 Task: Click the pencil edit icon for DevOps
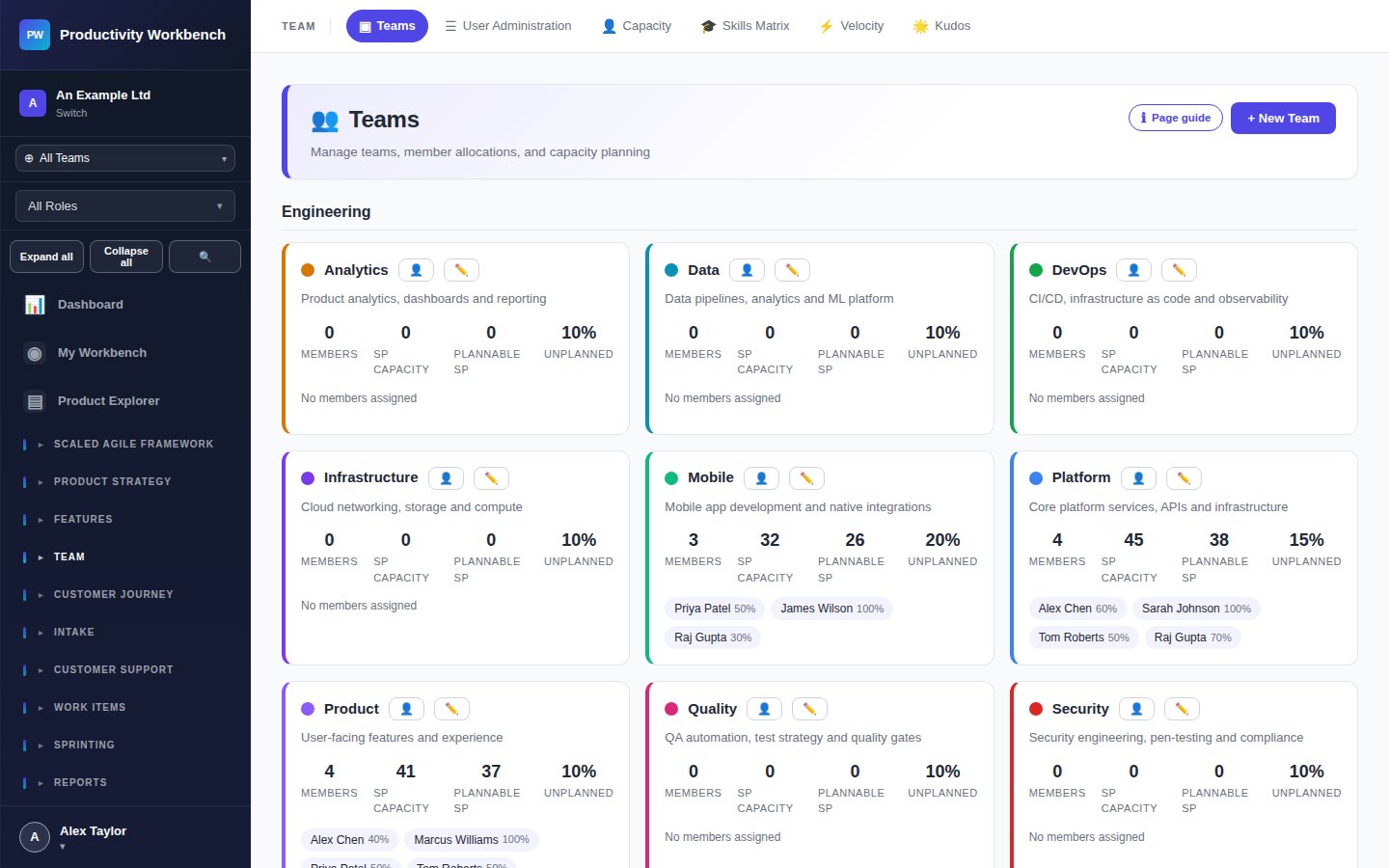1179,270
